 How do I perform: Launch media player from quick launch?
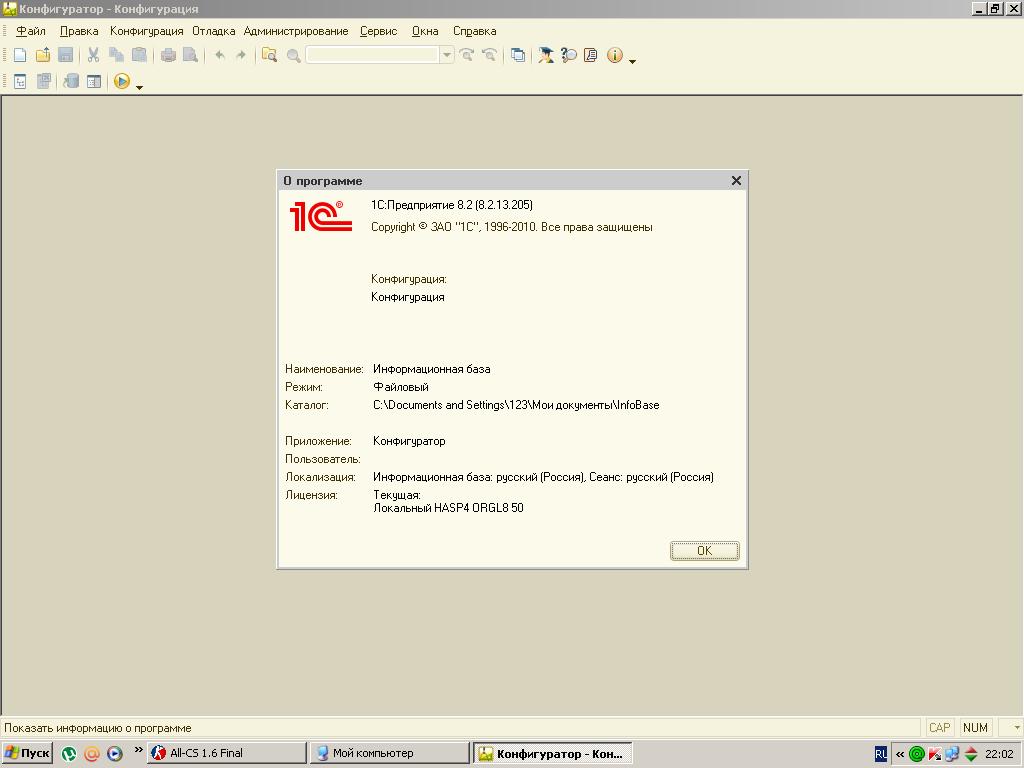pos(114,754)
